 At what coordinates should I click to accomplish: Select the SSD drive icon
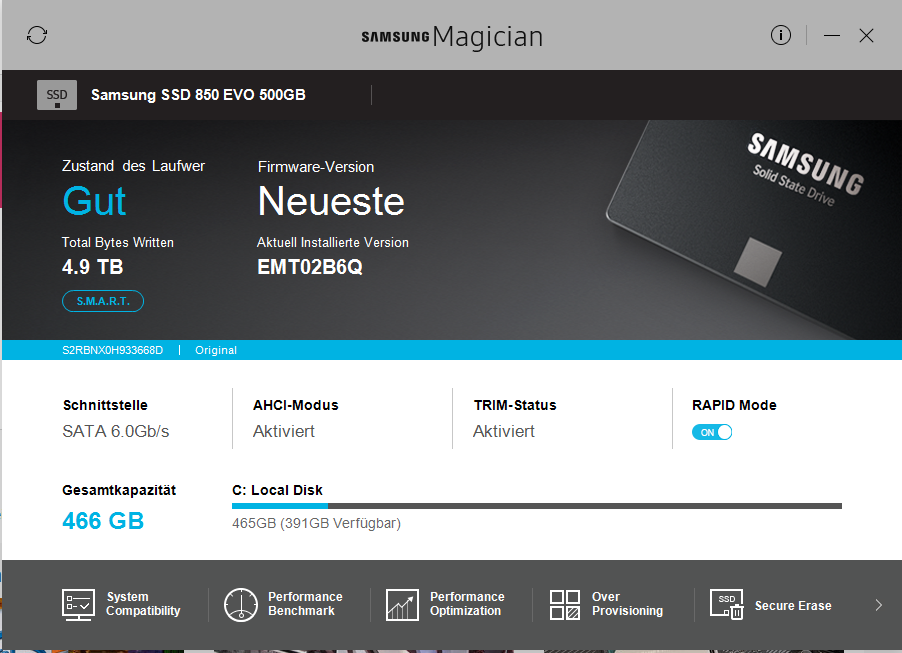(57, 95)
